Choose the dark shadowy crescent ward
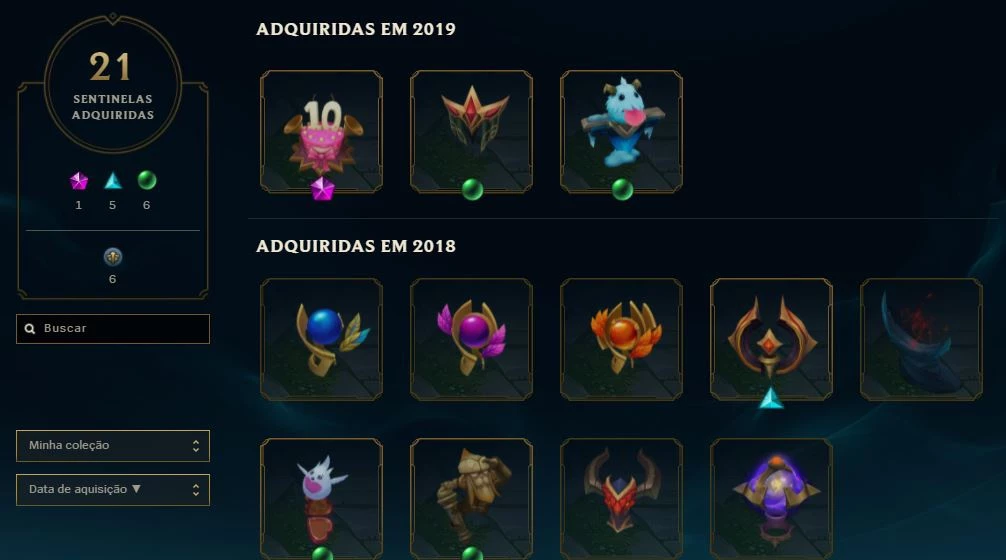Viewport: 1006px width, 560px height. 922,339
